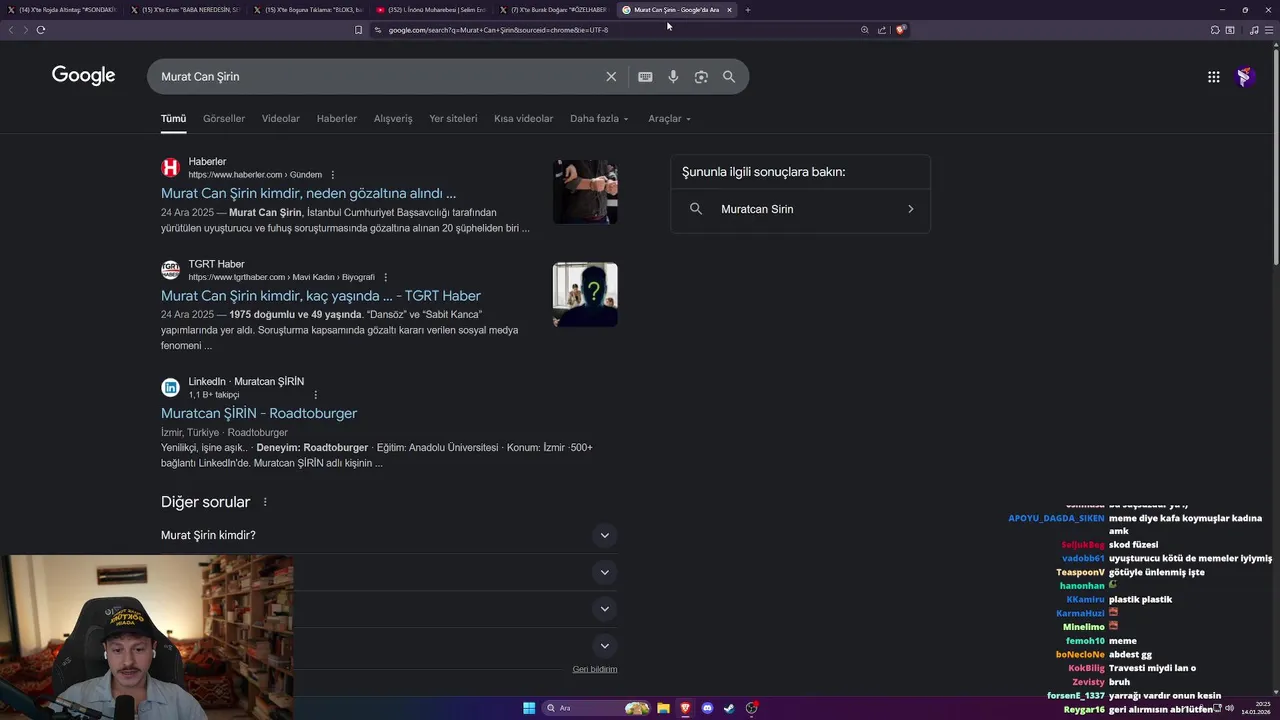The width and height of the screenshot is (1280, 720).
Task: Click the Haberler site favicon
Action: coord(171,168)
